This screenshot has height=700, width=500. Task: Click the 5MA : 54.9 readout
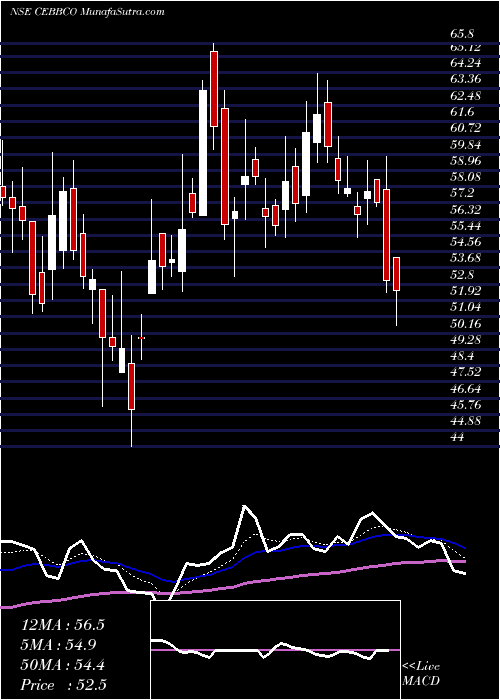(58, 645)
